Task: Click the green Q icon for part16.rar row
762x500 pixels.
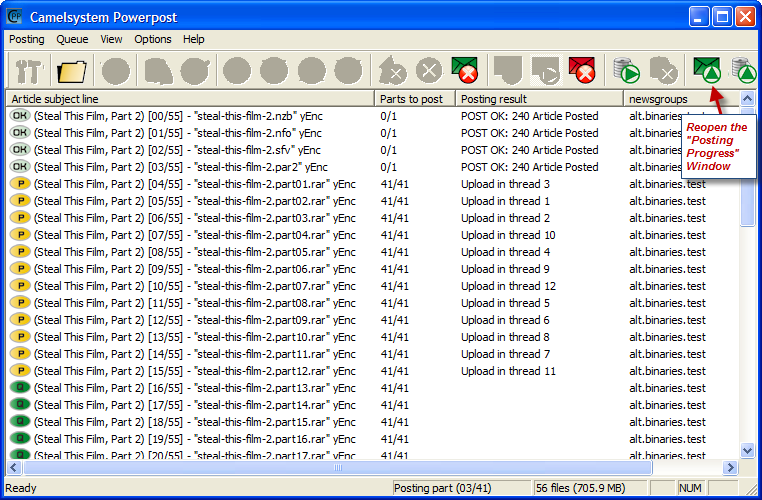Action: click(20, 439)
